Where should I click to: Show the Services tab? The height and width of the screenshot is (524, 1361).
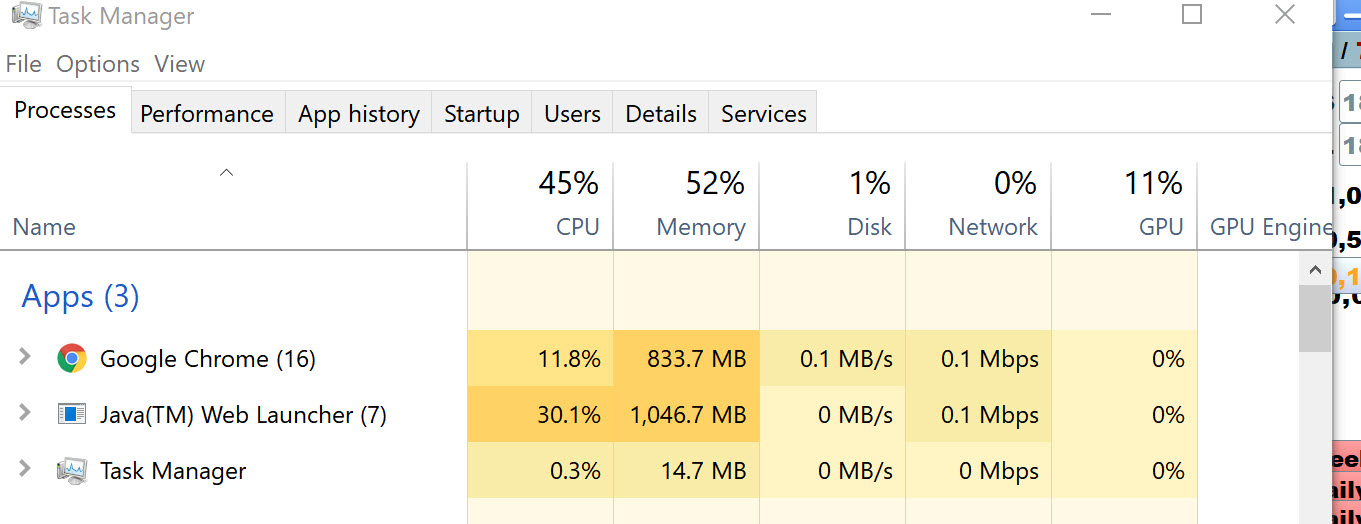click(x=764, y=114)
